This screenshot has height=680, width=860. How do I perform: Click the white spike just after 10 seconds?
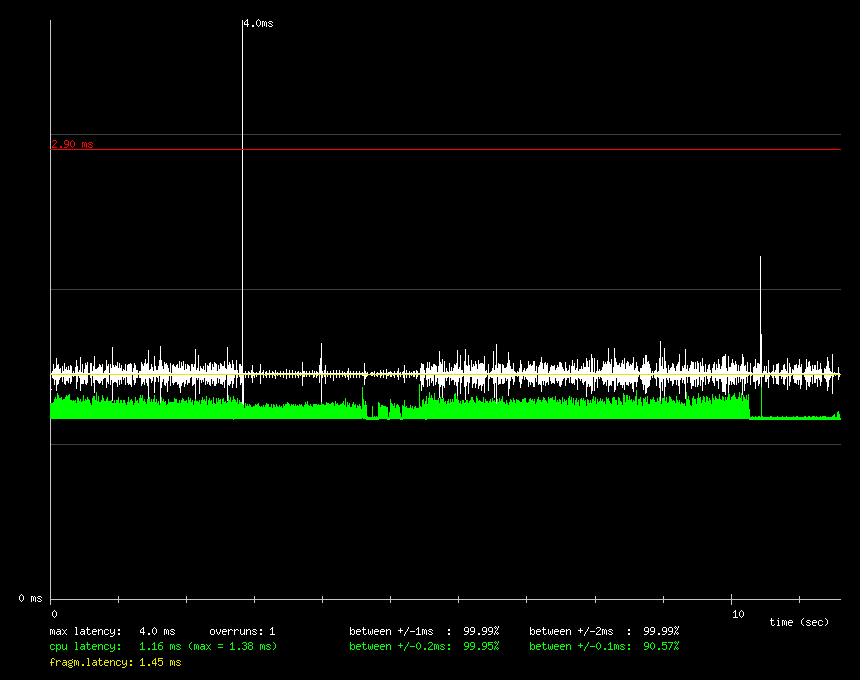click(761, 300)
